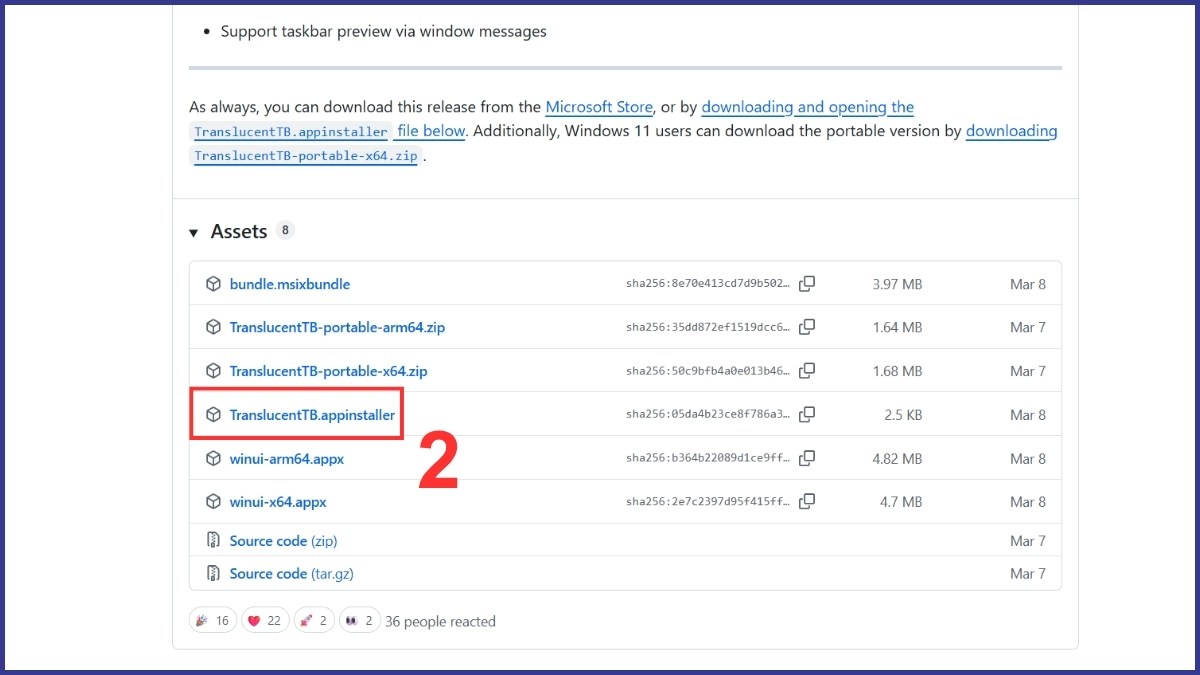Image resolution: width=1200 pixels, height=675 pixels.
Task: Click package icon beside TranslucentTB-portable-arm64.zip
Action: click(x=213, y=327)
